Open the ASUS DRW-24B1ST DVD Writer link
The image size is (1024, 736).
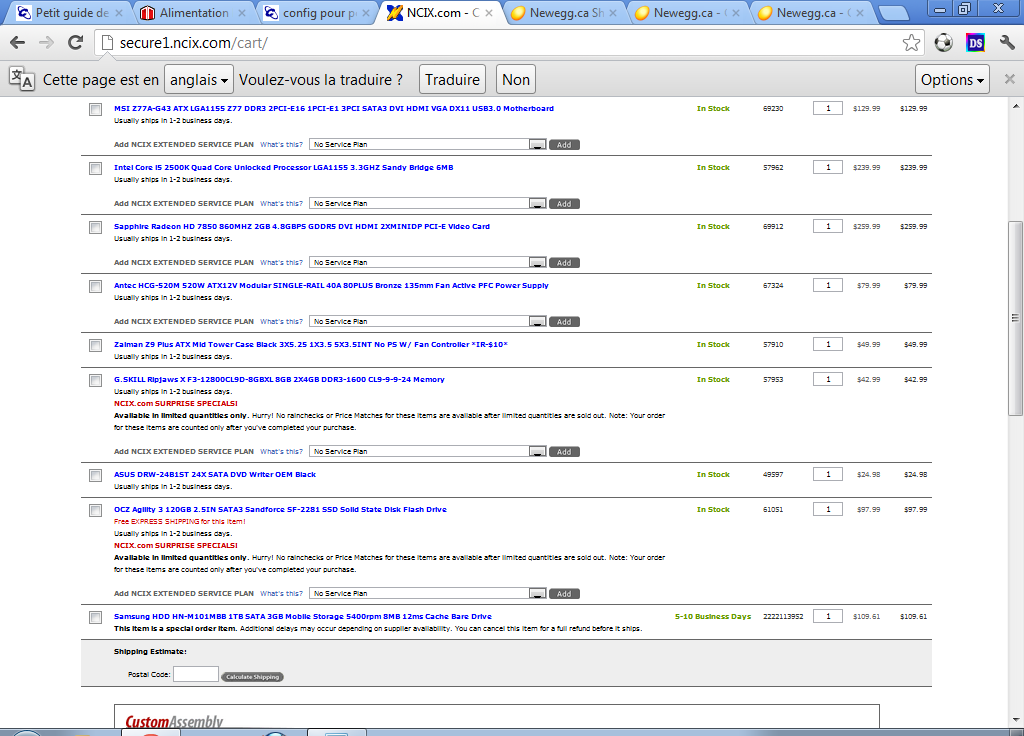point(215,475)
